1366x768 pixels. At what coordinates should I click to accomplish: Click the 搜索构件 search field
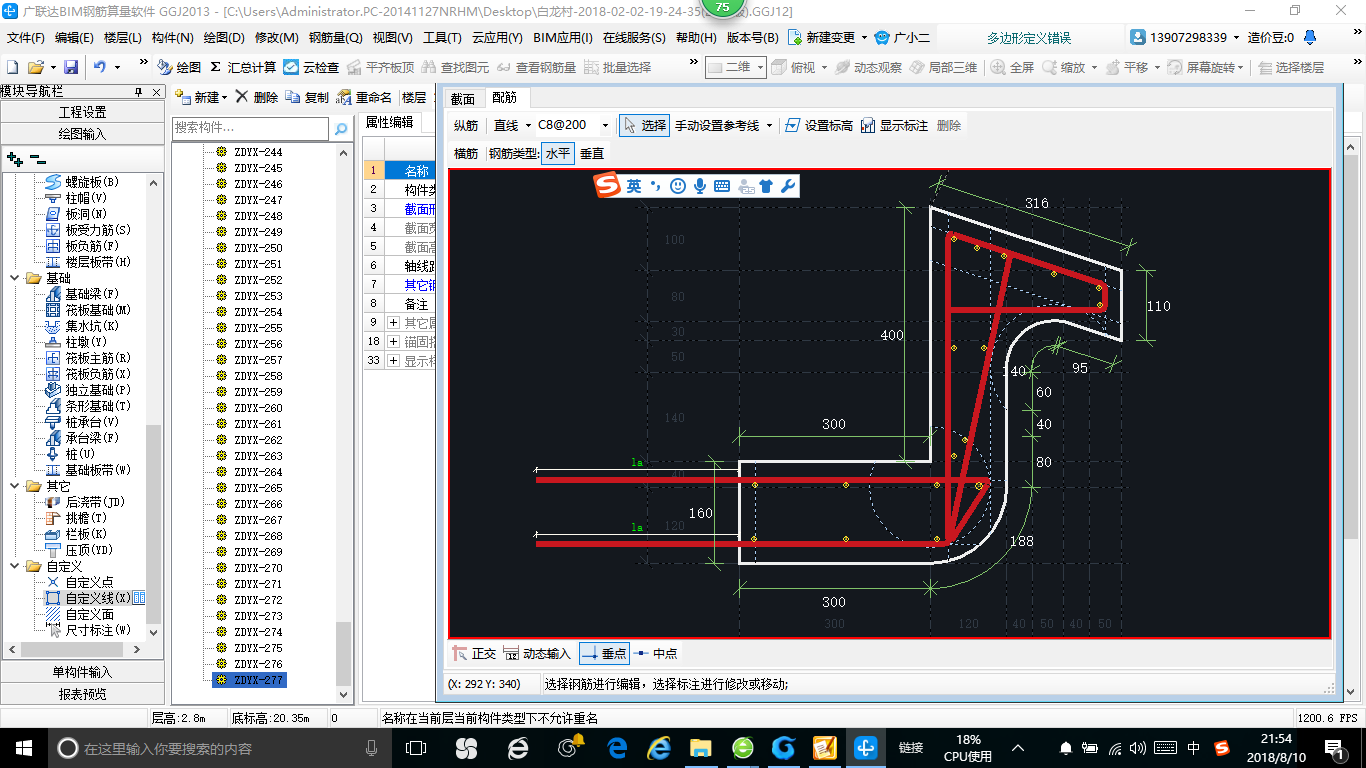pyautogui.click(x=250, y=128)
